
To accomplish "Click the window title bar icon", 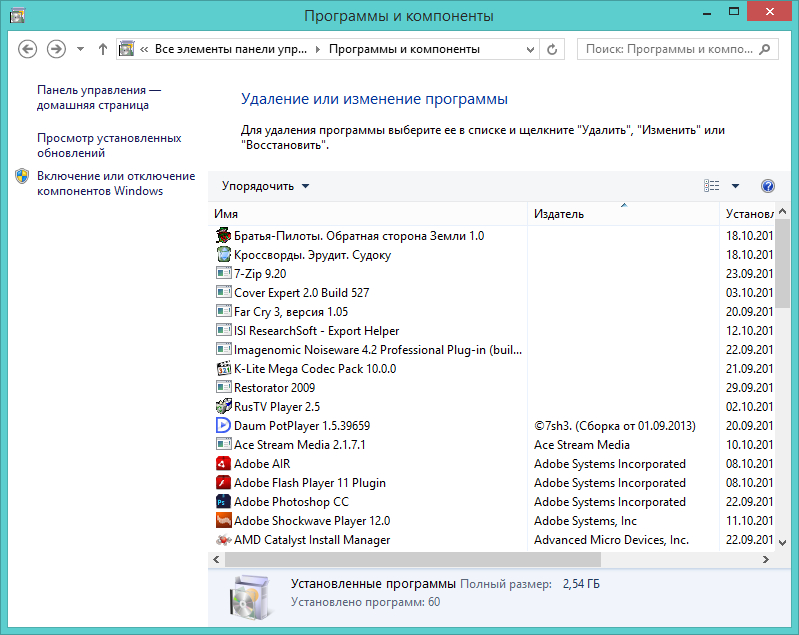I will (17, 16).
